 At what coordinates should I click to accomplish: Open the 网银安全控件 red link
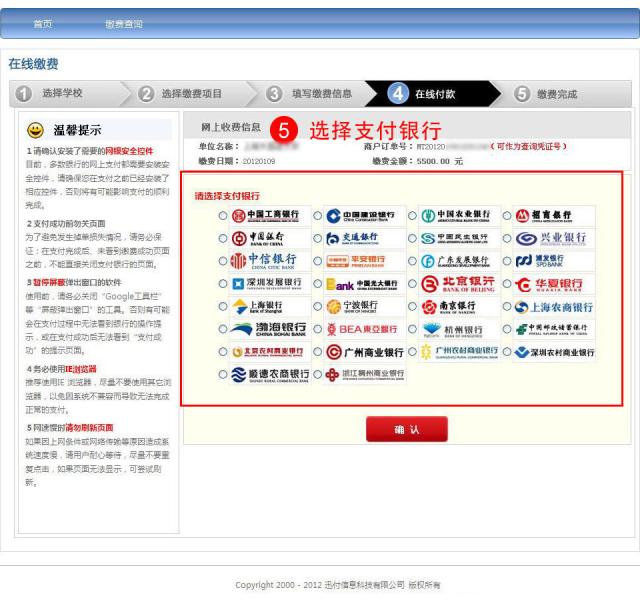pyautogui.click(x=129, y=151)
